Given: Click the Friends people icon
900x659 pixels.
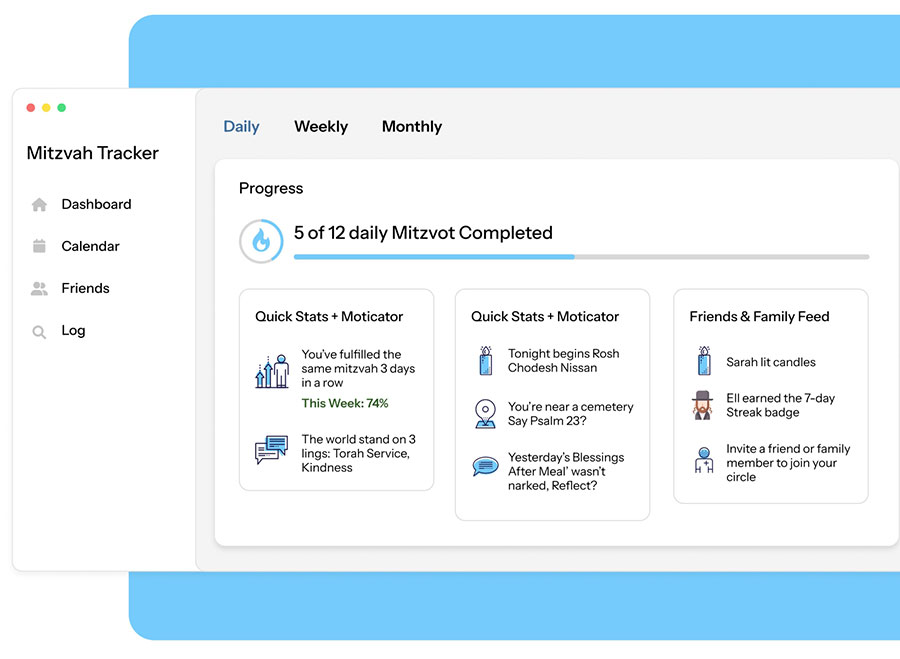Looking at the screenshot, I should [x=39, y=289].
